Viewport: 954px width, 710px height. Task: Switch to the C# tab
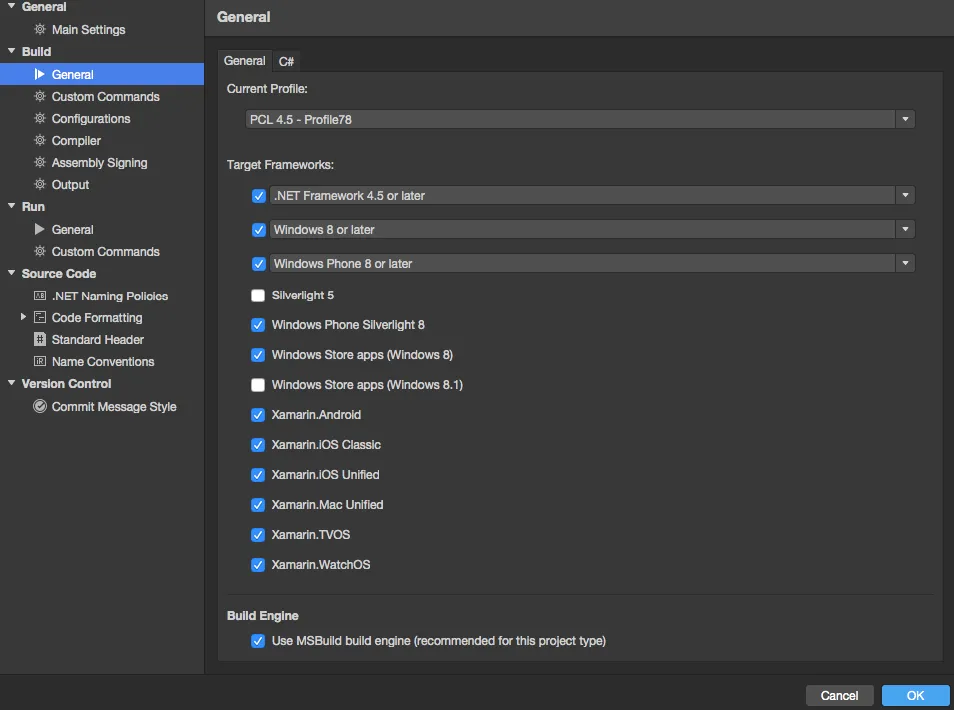286,61
